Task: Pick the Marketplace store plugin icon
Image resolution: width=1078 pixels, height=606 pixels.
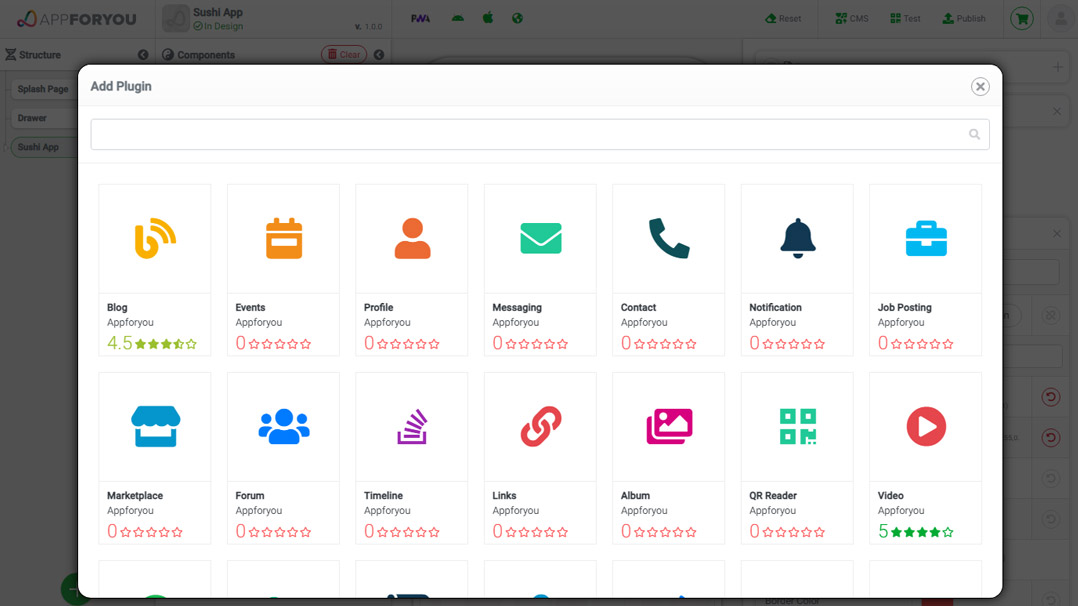Action: coord(155,426)
